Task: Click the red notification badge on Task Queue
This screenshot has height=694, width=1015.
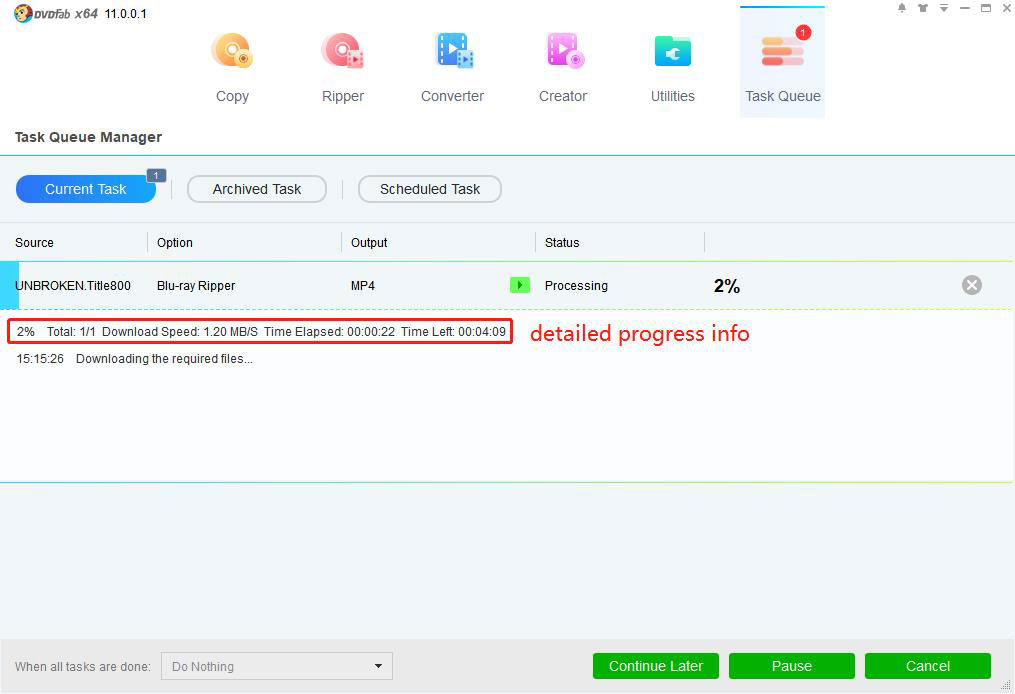Action: tap(803, 32)
